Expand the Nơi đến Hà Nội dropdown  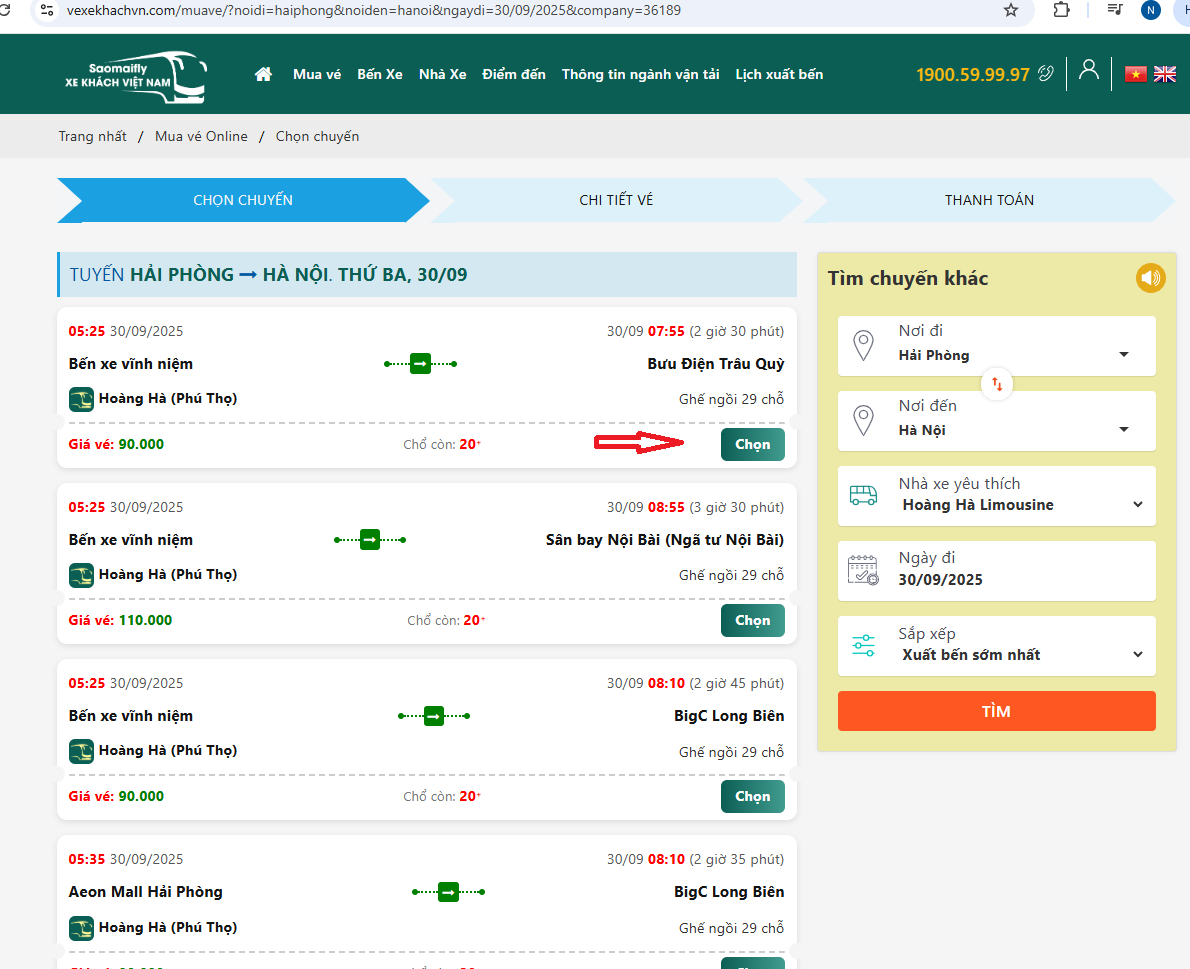pyautogui.click(x=1123, y=430)
